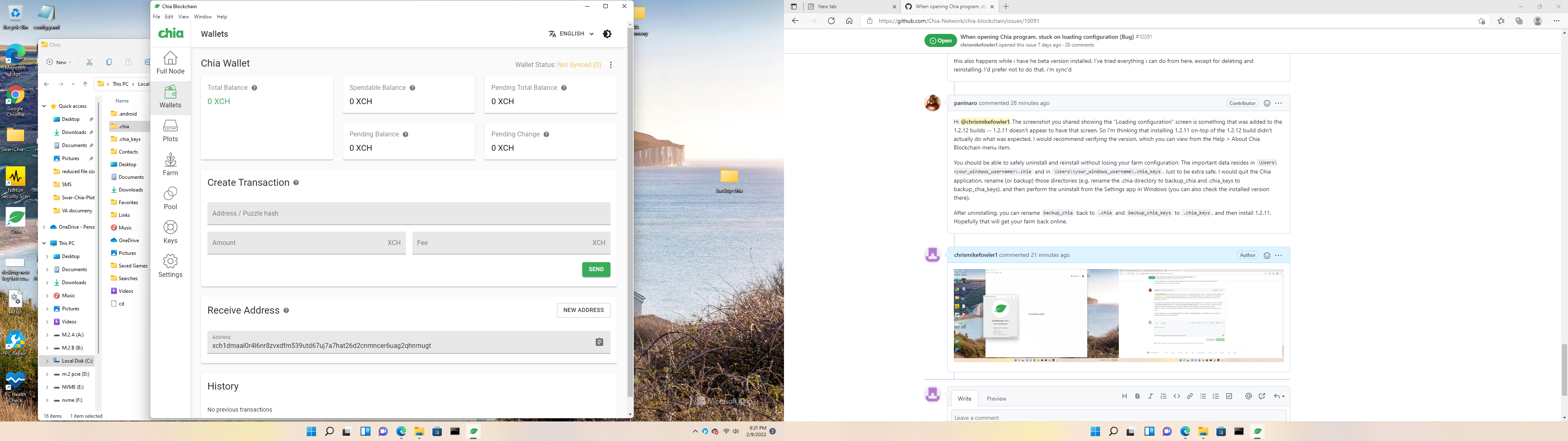Click the Address / Puzzle hash field
The width and height of the screenshot is (1568, 441).
click(x=408, y=213)
